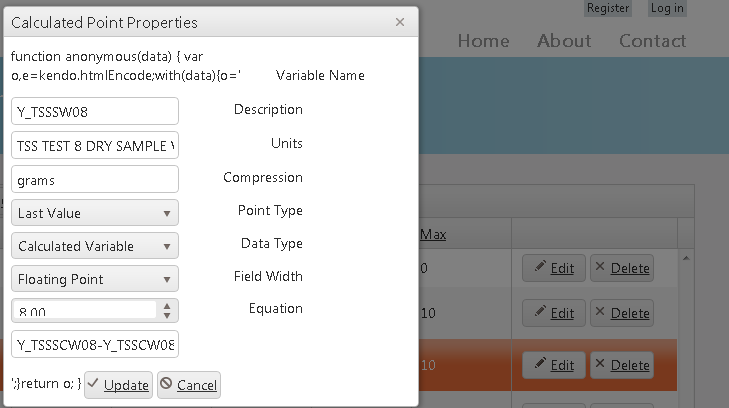The width and height of the screenshot is (729, 408).
Task: Click the Update button with checkmark
Action: point(118,385)
